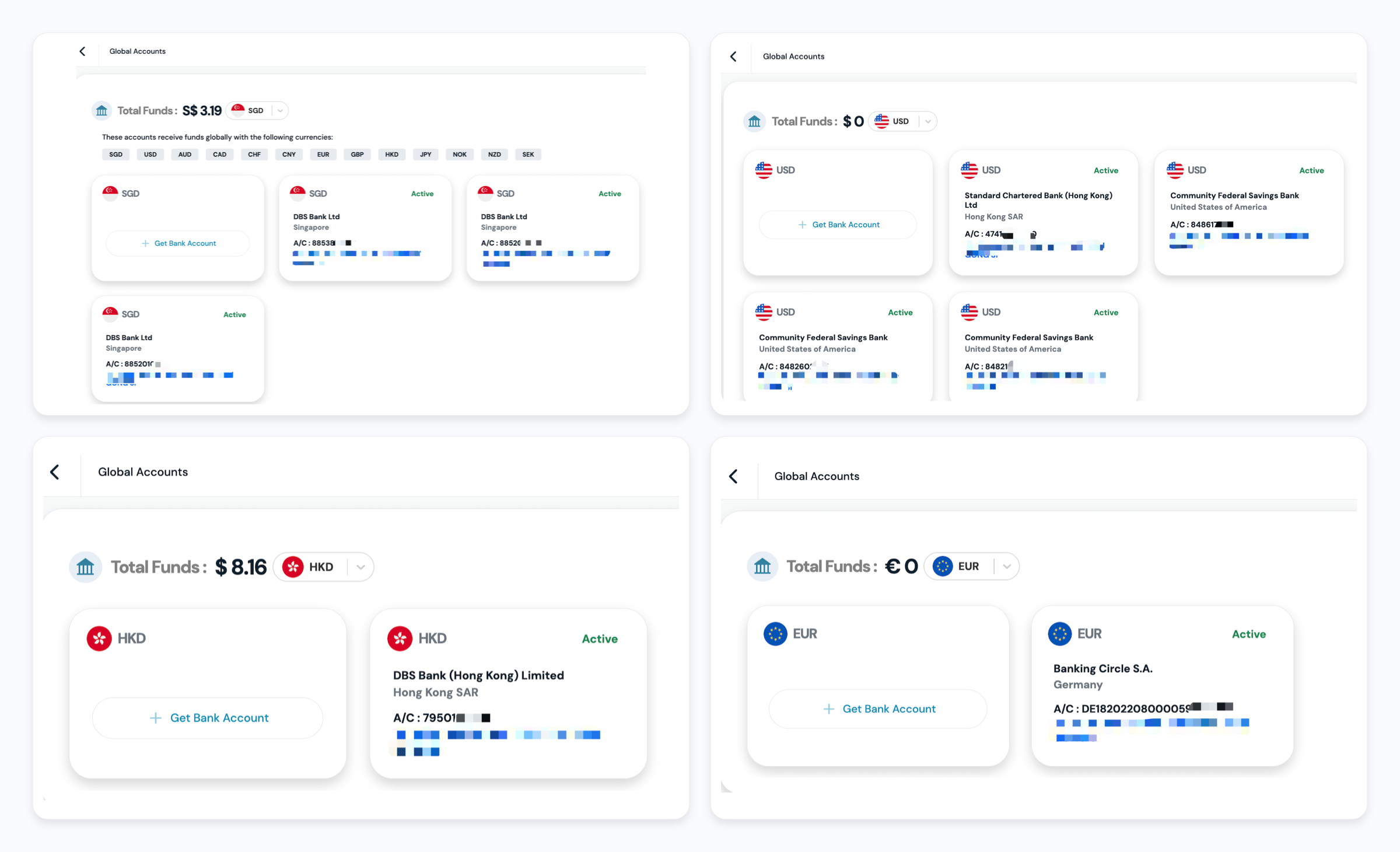Open the USD currency dropdown
This screenshot has height=852, width=1400.
coord(928,121)
